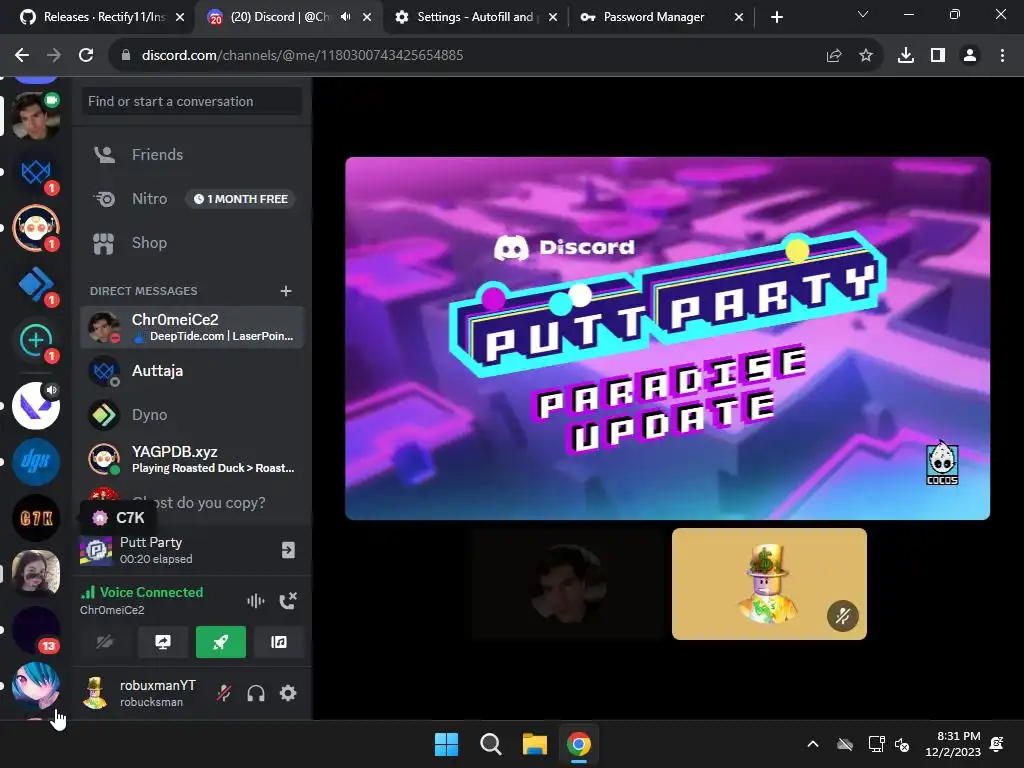Open the Chrome profile menu
Screen dimensions: 1024x768
[x=970, y=56]
